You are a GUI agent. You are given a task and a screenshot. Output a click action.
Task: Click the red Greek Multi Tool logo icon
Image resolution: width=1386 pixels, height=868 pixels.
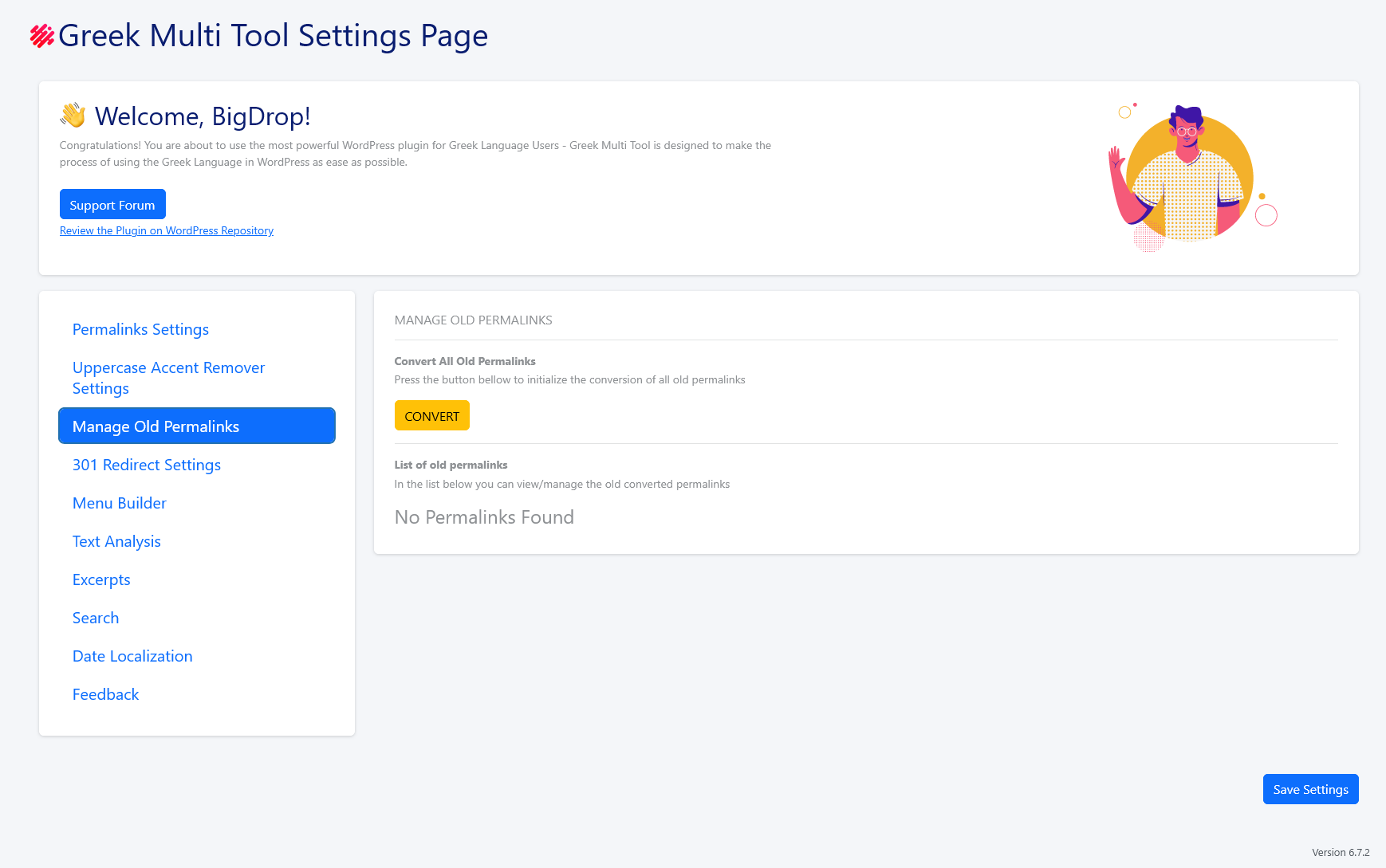click(x=41, y=36)
